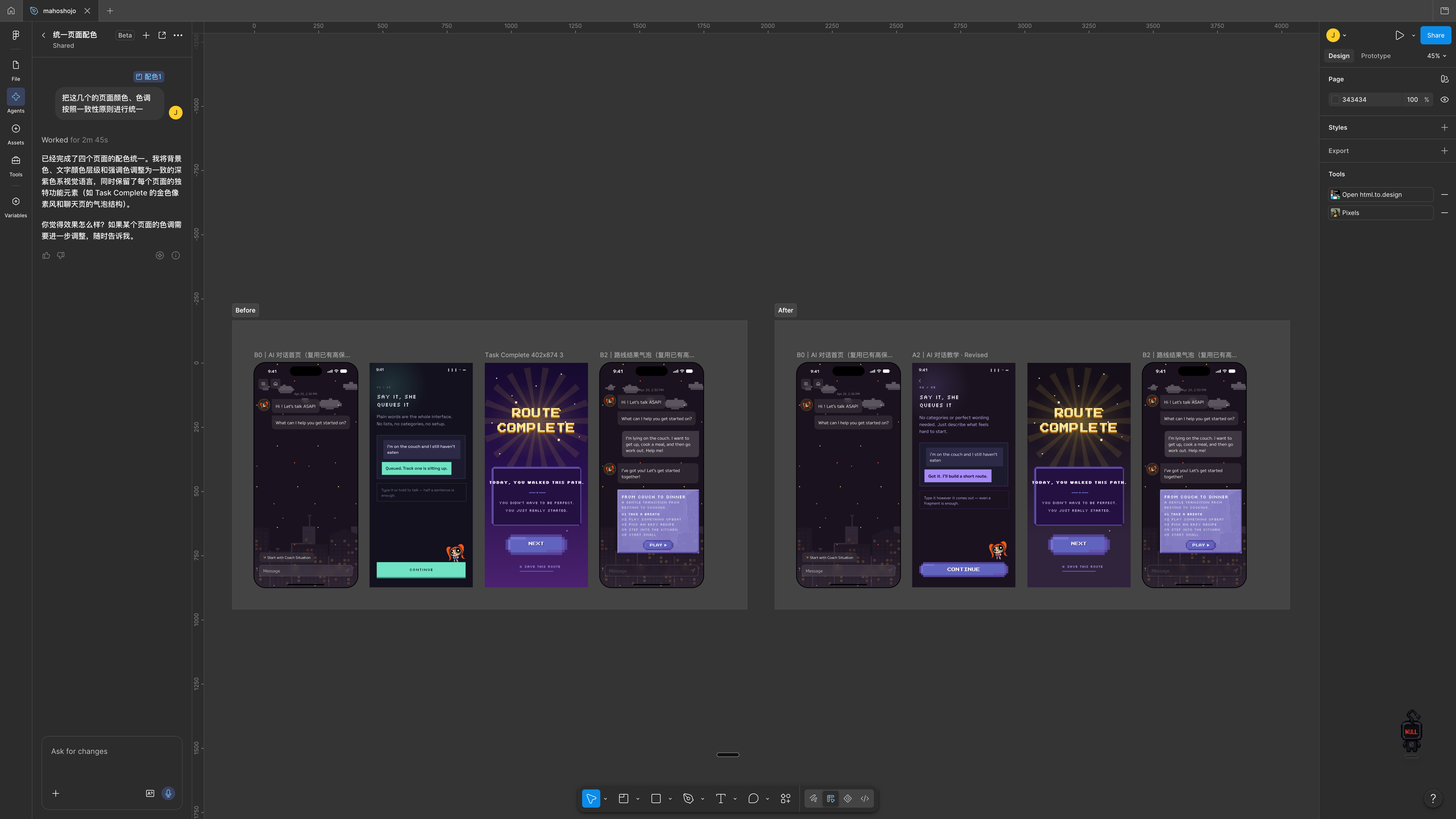The image size is (1456, 819).
Task: Pop the chat out into a window
Action: [162, 35]
